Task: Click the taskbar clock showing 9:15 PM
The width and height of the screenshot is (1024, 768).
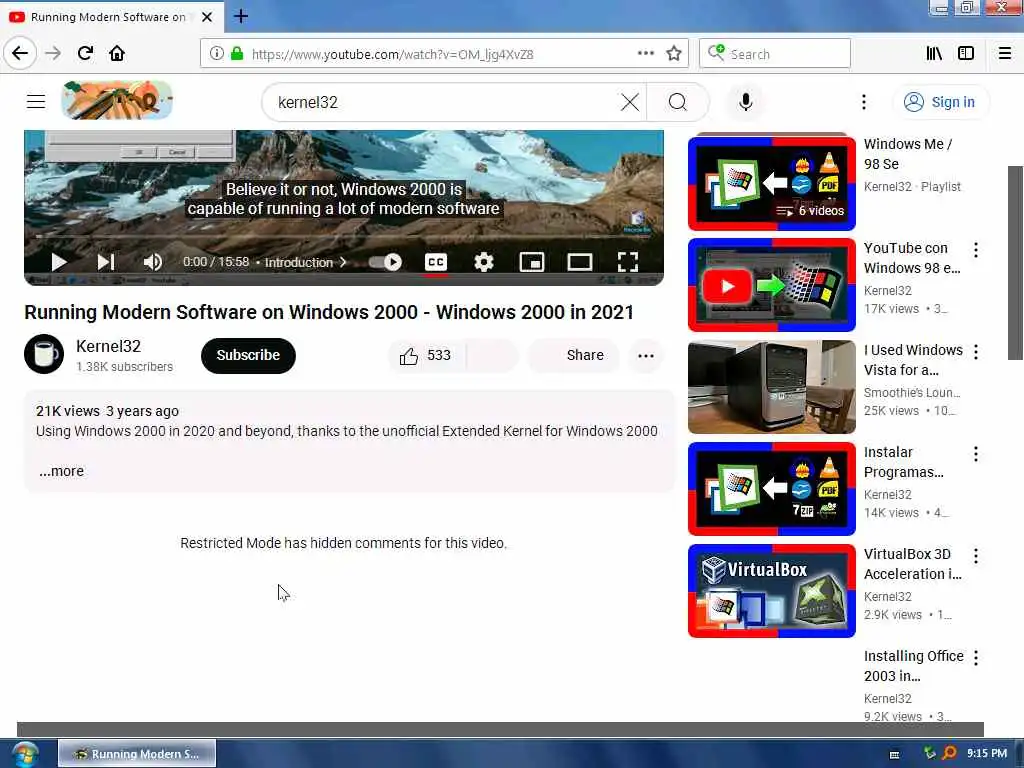Action: [x=986, y=753]
